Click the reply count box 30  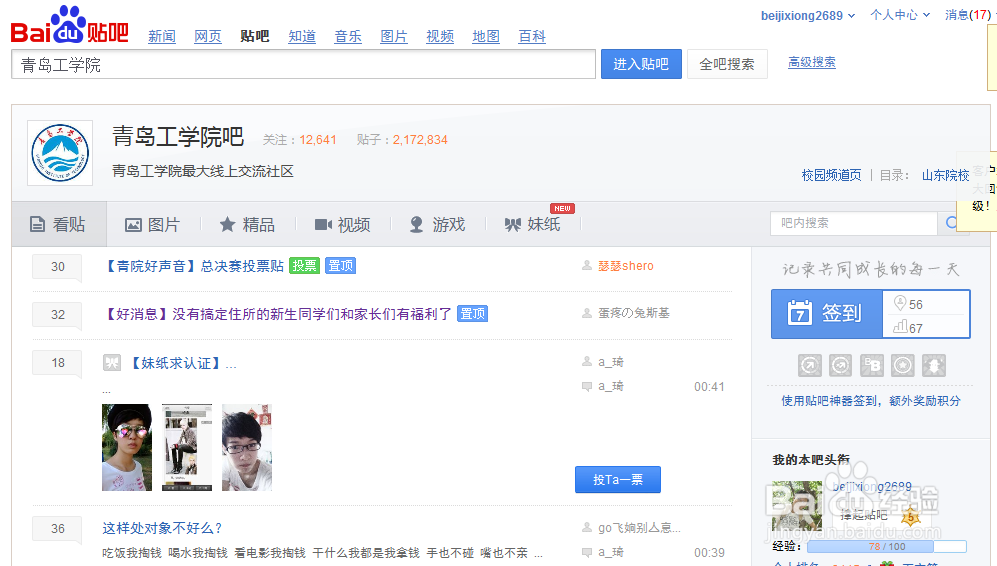tap(57, 267)
